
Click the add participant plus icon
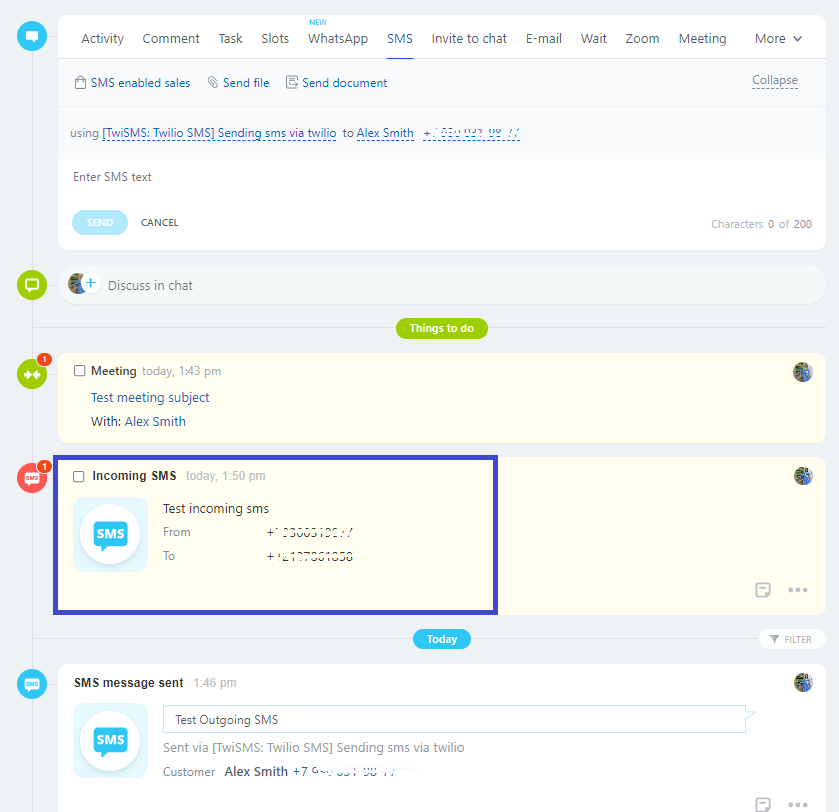tap(90, 284)
